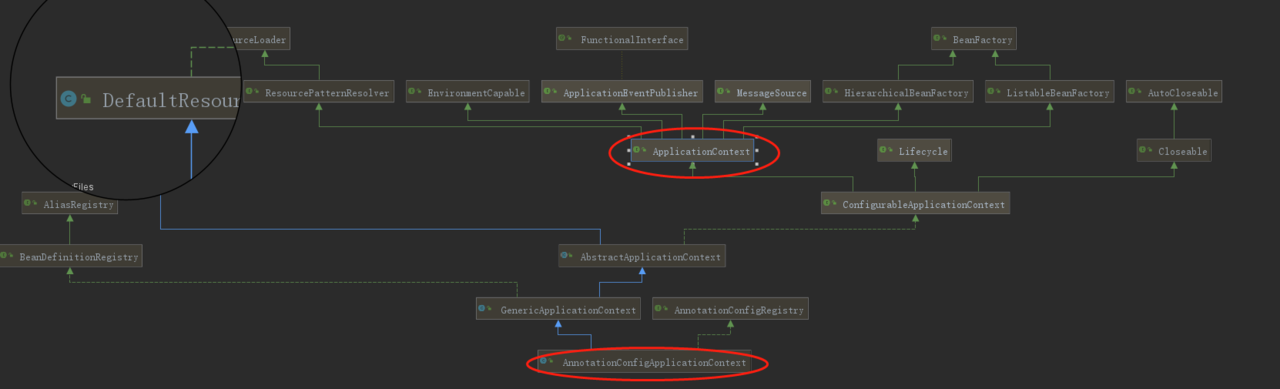Select the AliasRegistry node
Screen dimensions: 1280x389
coord(69,203)
